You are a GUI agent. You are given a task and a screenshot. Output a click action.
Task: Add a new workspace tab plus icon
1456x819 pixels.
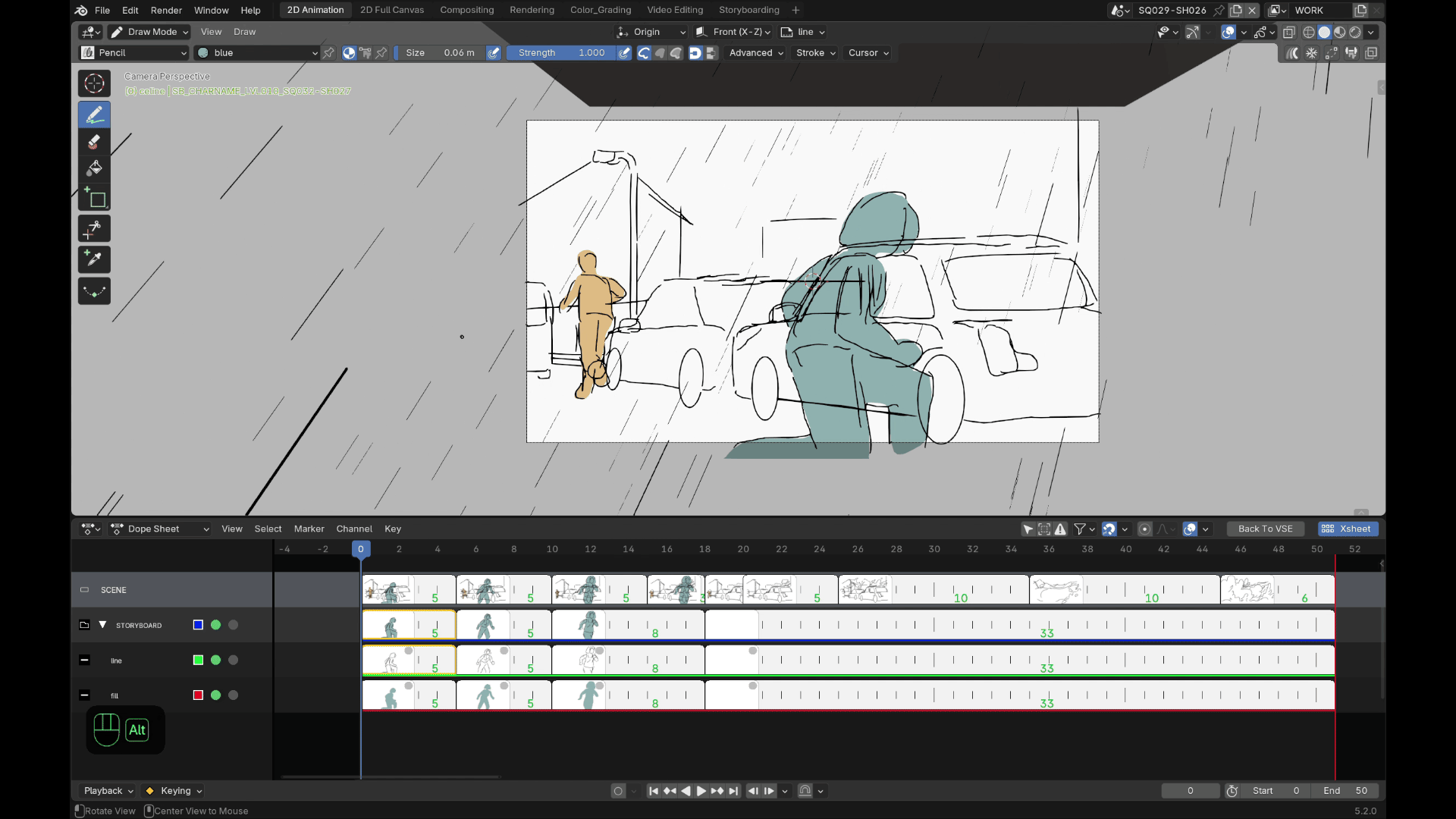795,10
